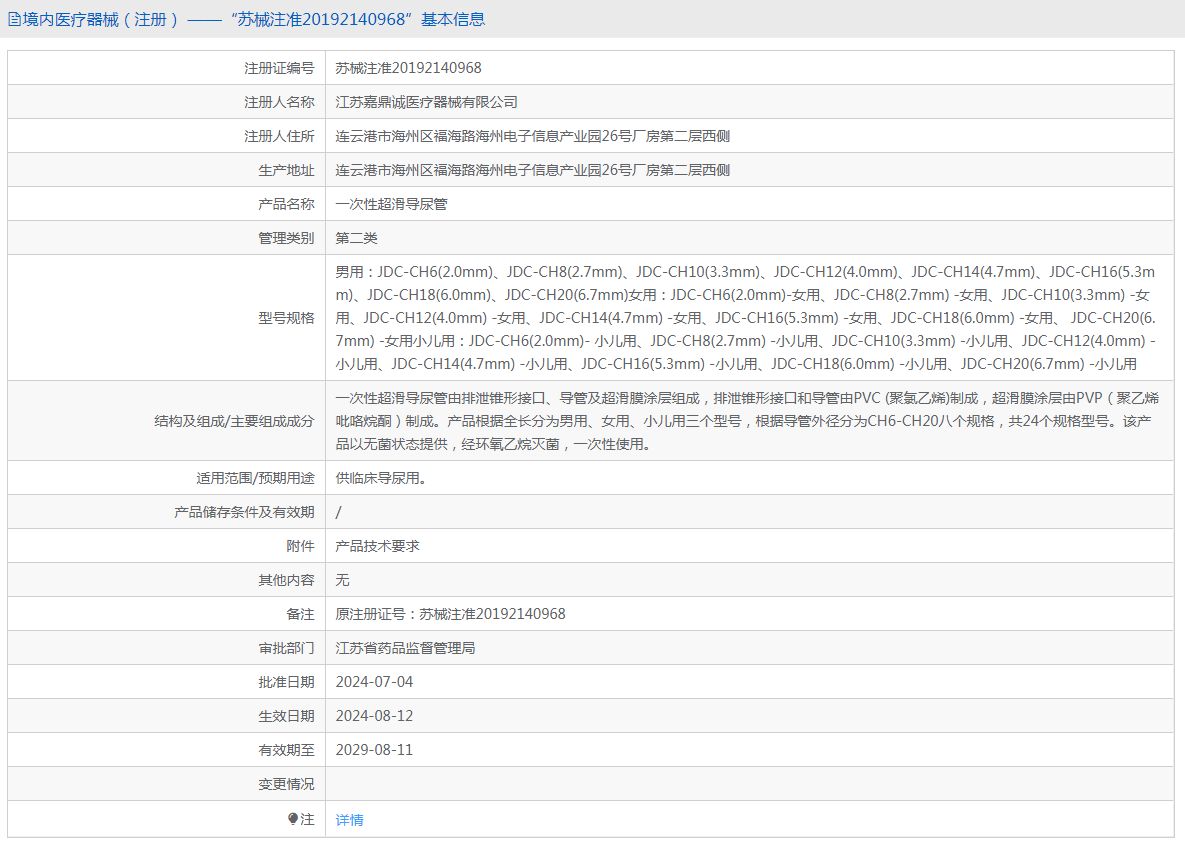1185x841 pixels.
Task: Select the 生效日期 label
Action: 286,716
